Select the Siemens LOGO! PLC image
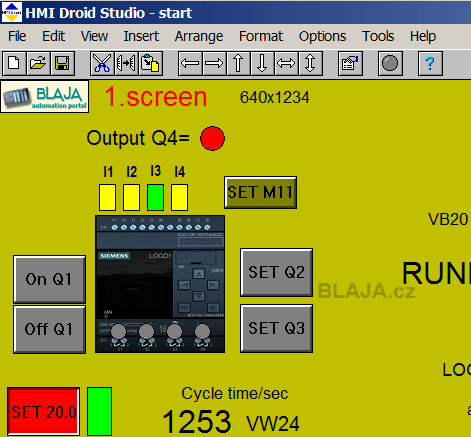Screen dimensions: 471x437 point(160,284)
